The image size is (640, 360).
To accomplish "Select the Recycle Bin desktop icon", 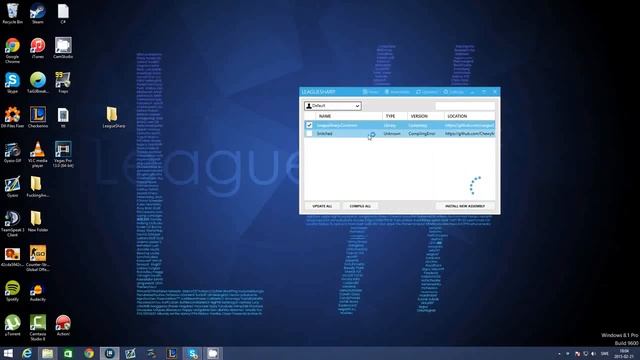I will click(x=12, y=13).
